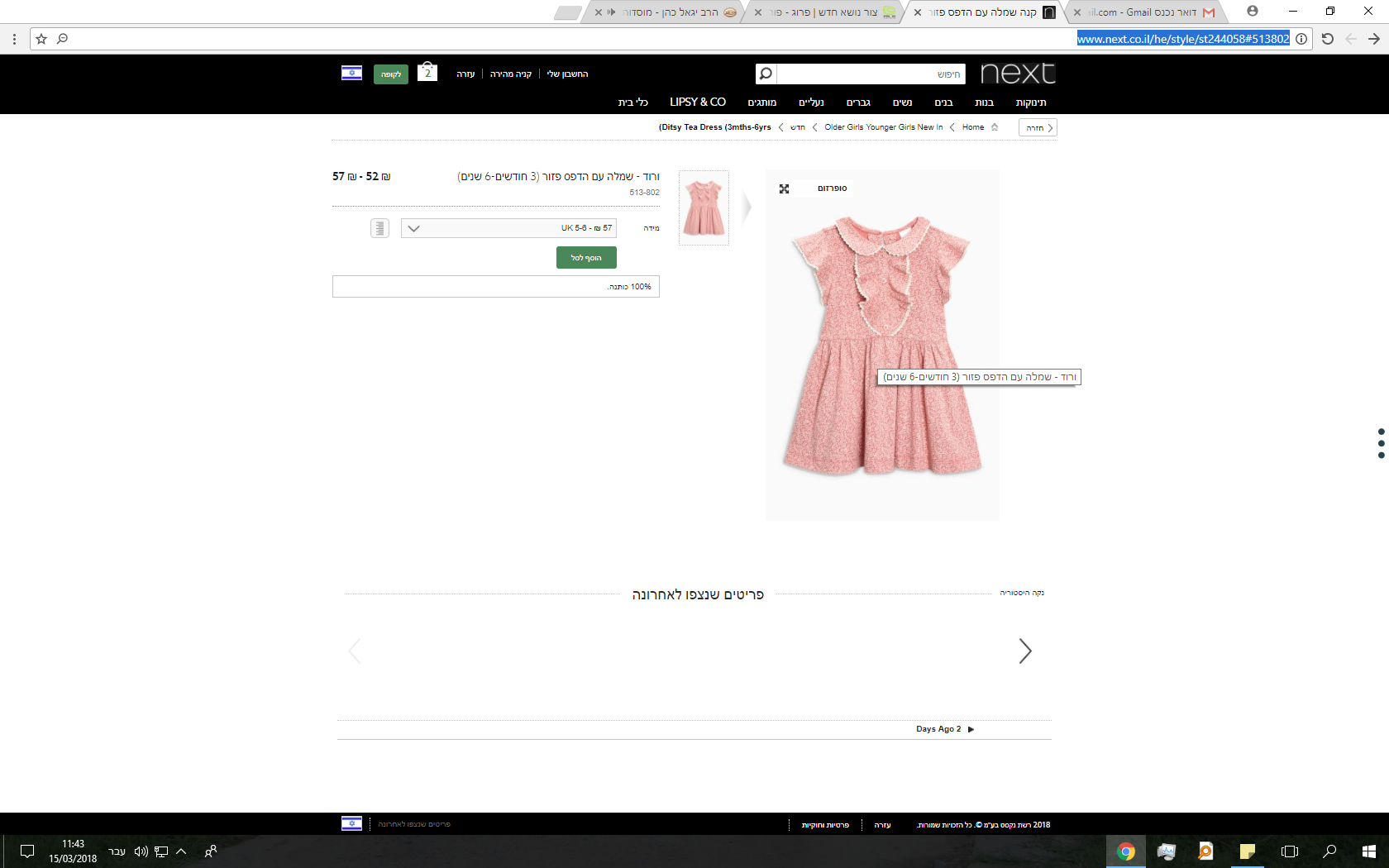Open Task View on the taskbar
This screenshot has height=868, width=1389.
[1289, 851]
